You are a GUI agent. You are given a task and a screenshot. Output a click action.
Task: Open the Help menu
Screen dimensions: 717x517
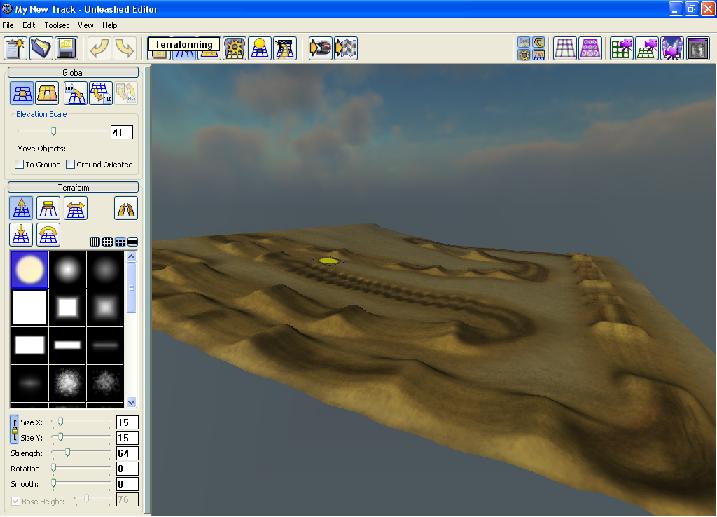tap(110, 24)
